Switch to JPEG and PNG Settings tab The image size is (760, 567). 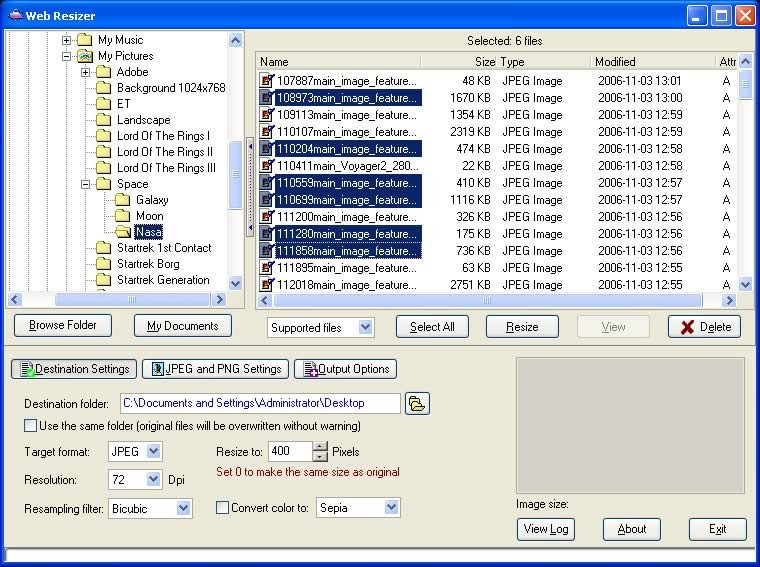[215, 369]
